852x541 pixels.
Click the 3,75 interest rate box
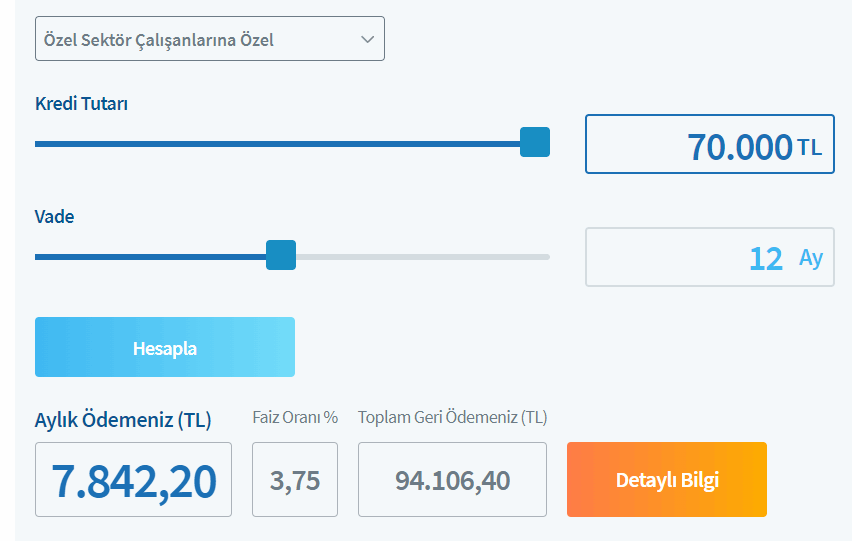[x=294, y=481]
